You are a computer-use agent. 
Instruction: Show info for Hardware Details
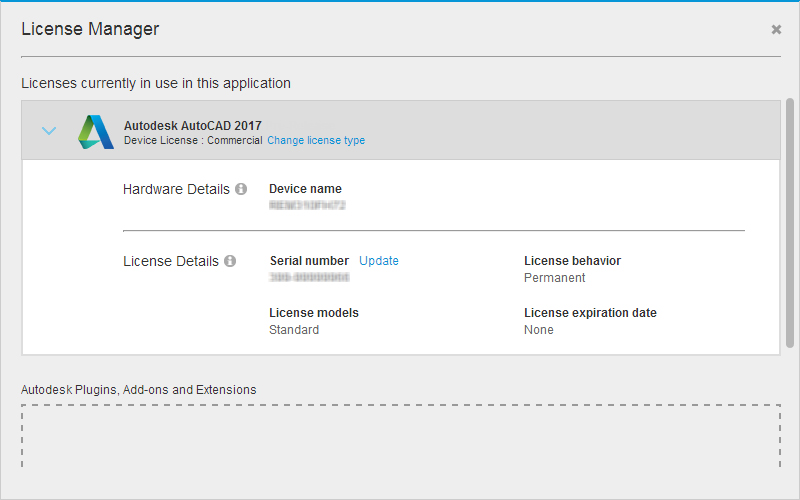pyautogui.click(x=241, y=189)
